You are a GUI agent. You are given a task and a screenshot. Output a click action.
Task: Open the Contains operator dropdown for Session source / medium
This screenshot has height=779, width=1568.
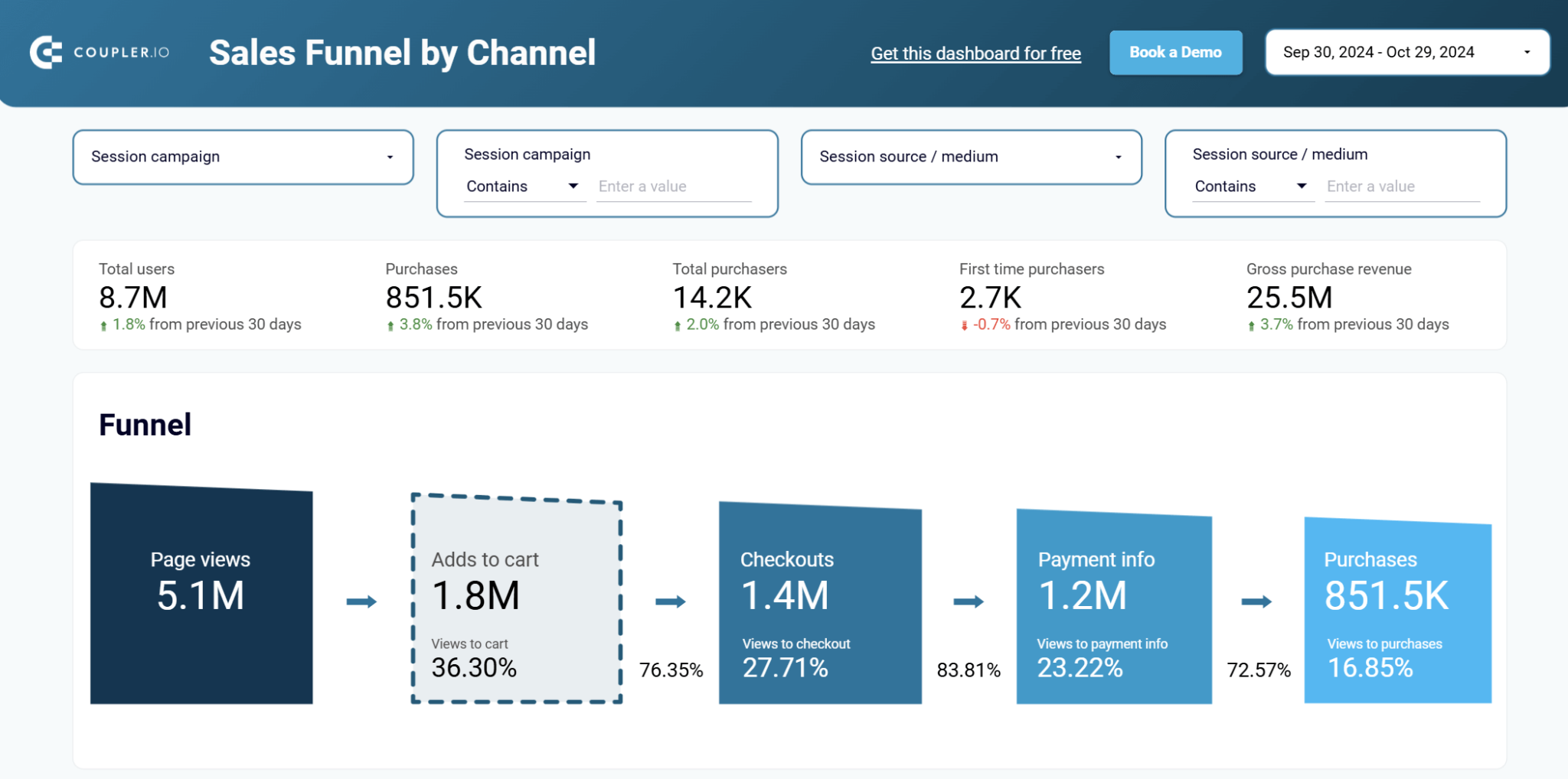tap(1301, 186)
